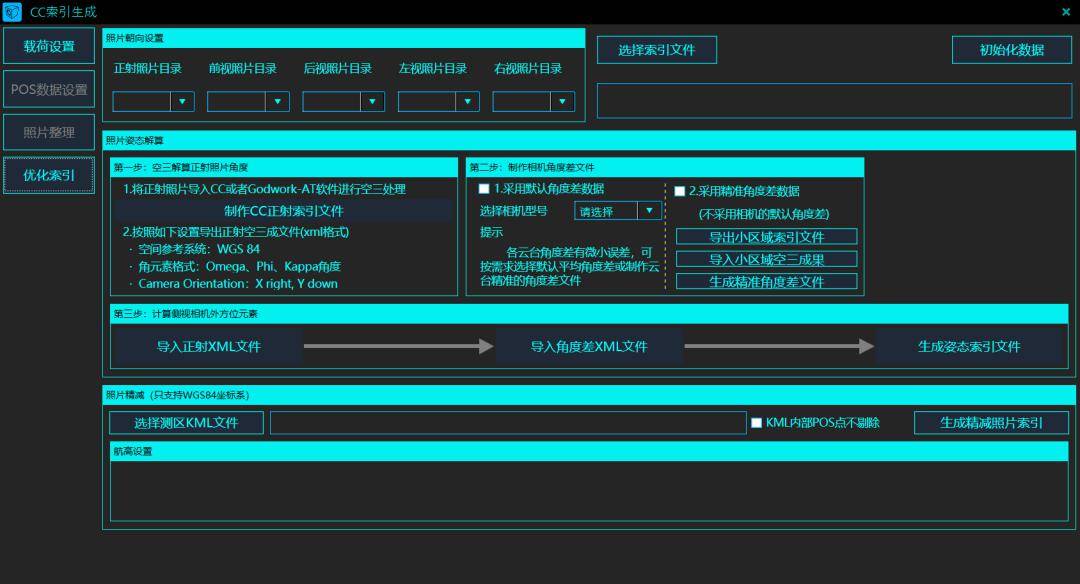Click the CC索引生成 app logo icon
This screenshot has height=584, width=1080.
(x=12, y=12)
